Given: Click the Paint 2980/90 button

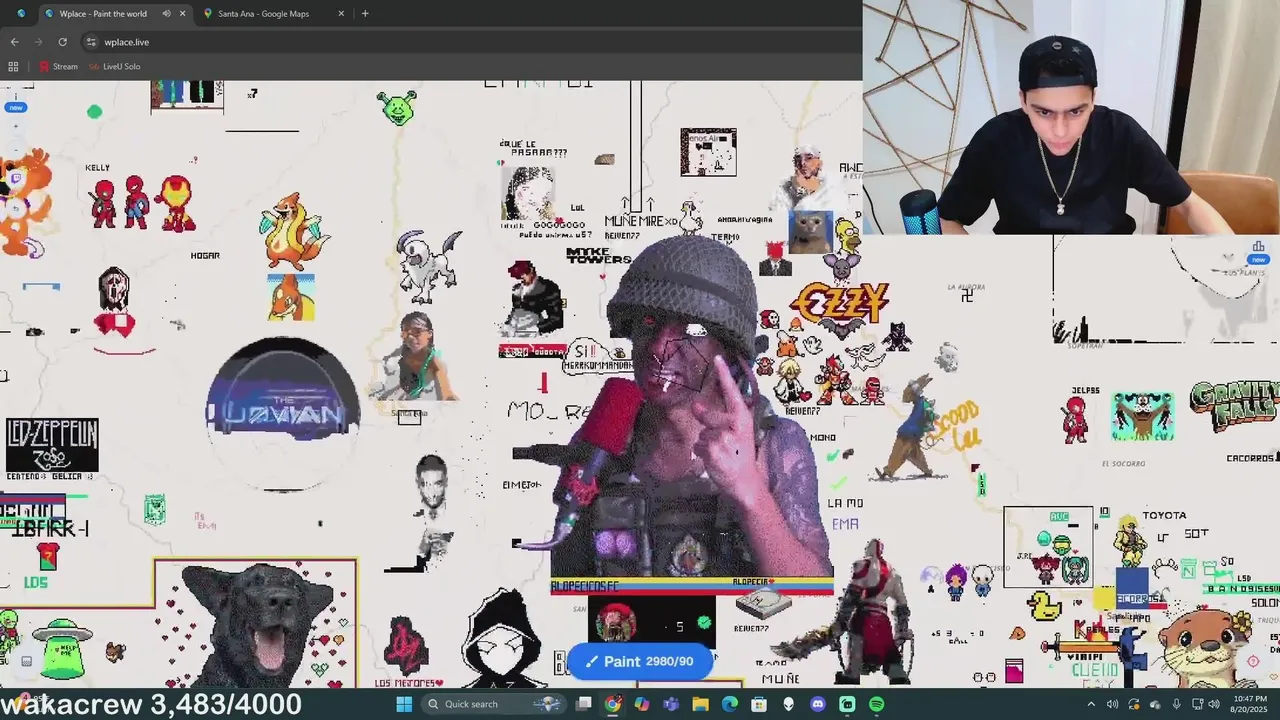Looking at the screenshot, I should 640,661.
